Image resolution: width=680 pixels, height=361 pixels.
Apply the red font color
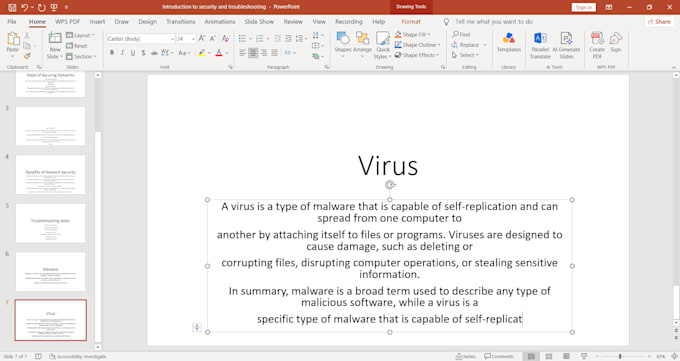[x=219, y=53]
